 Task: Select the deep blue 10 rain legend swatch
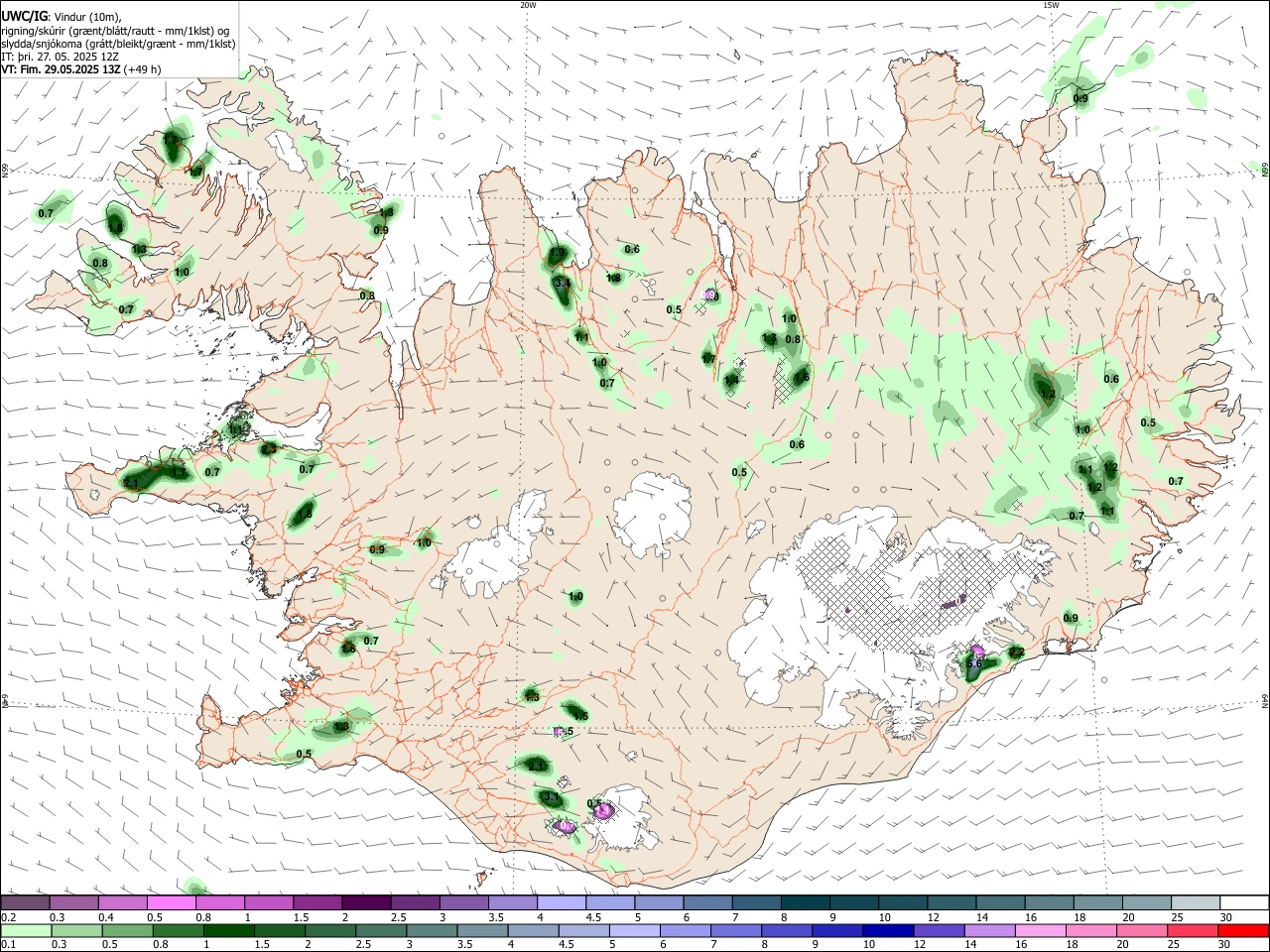click(x=888, y=931)
